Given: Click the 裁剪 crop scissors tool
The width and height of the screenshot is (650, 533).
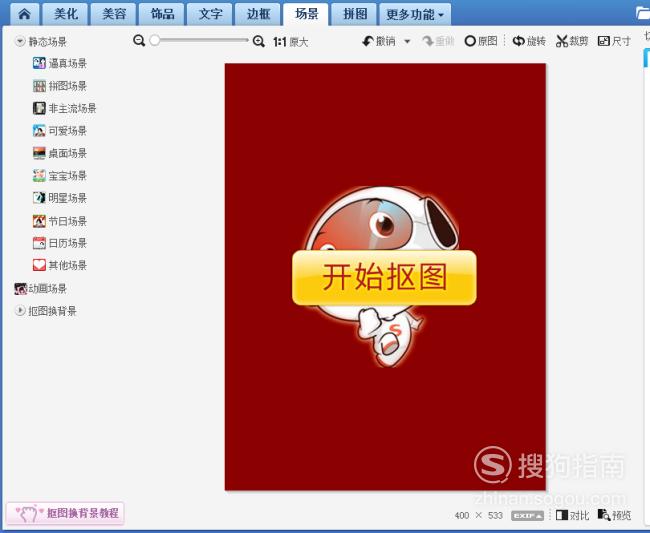Looking at the screenshot, I should pyautogui.click(x=572, y=41).
